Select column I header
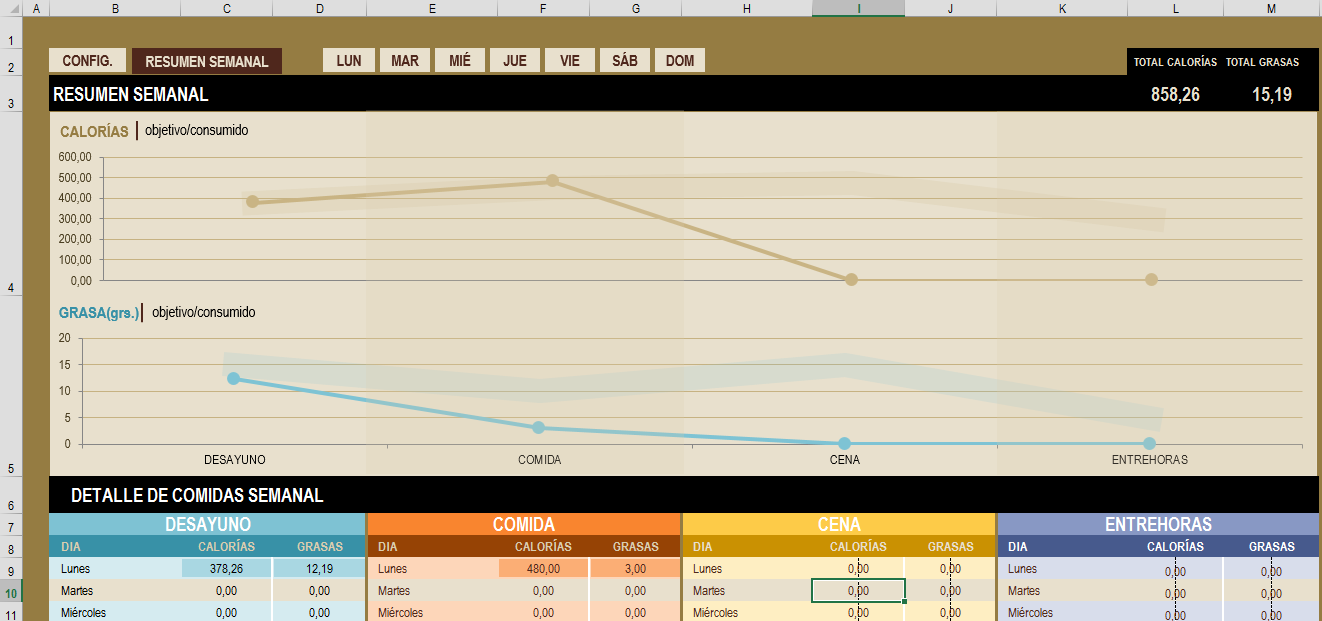The width and height of the screenshot is (1322, 621). click(x=858, y=9)
